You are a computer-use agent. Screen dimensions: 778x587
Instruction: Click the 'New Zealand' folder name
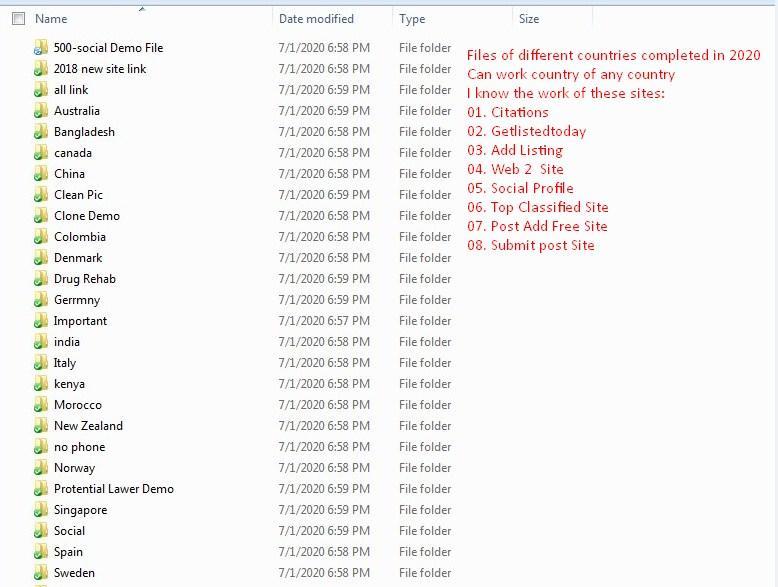(88, 426)
